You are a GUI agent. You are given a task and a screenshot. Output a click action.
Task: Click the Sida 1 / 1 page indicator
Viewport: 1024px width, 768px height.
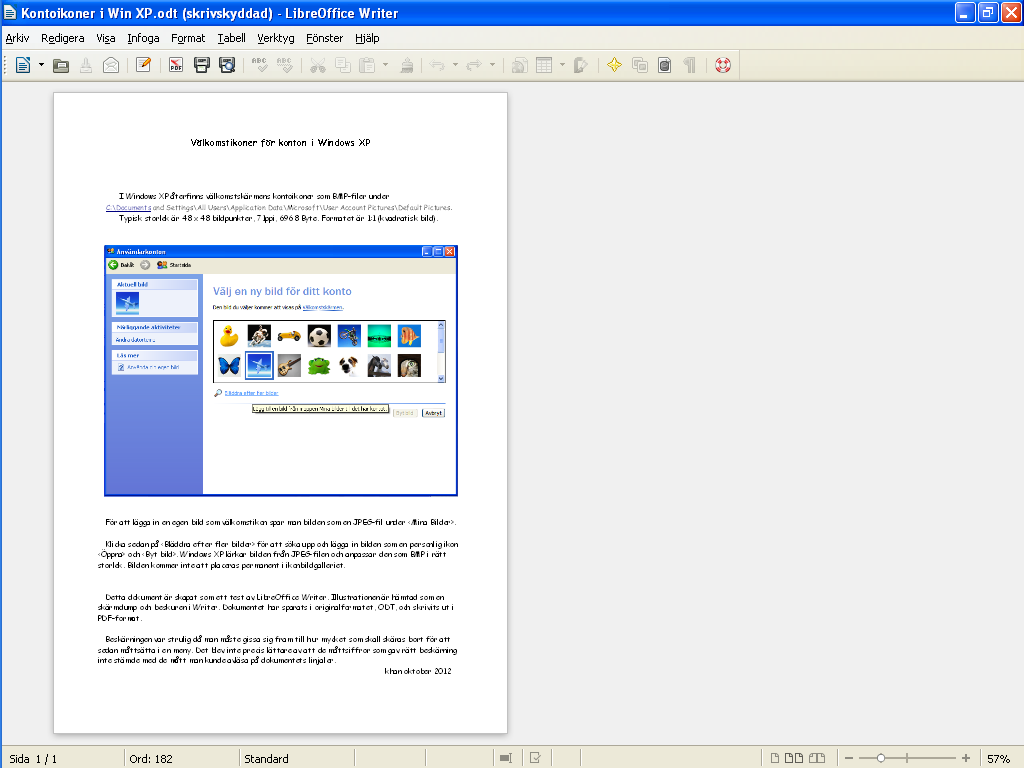point(33,758)
